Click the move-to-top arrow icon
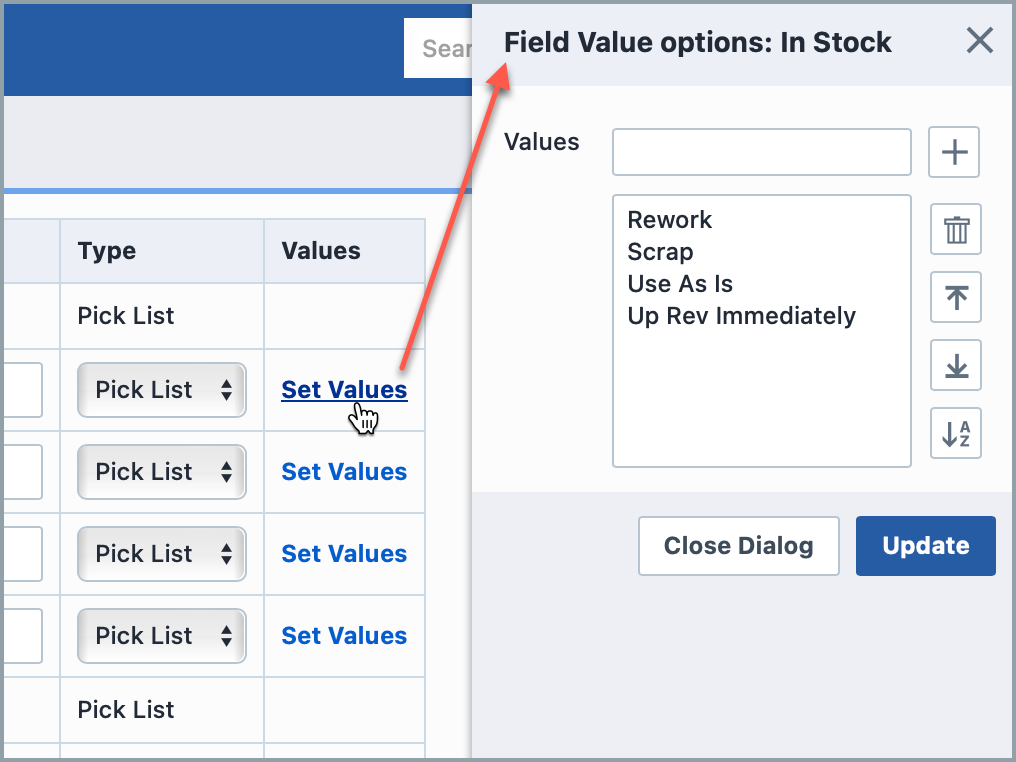The image size is (1016, 762). [x=956, y=297]
